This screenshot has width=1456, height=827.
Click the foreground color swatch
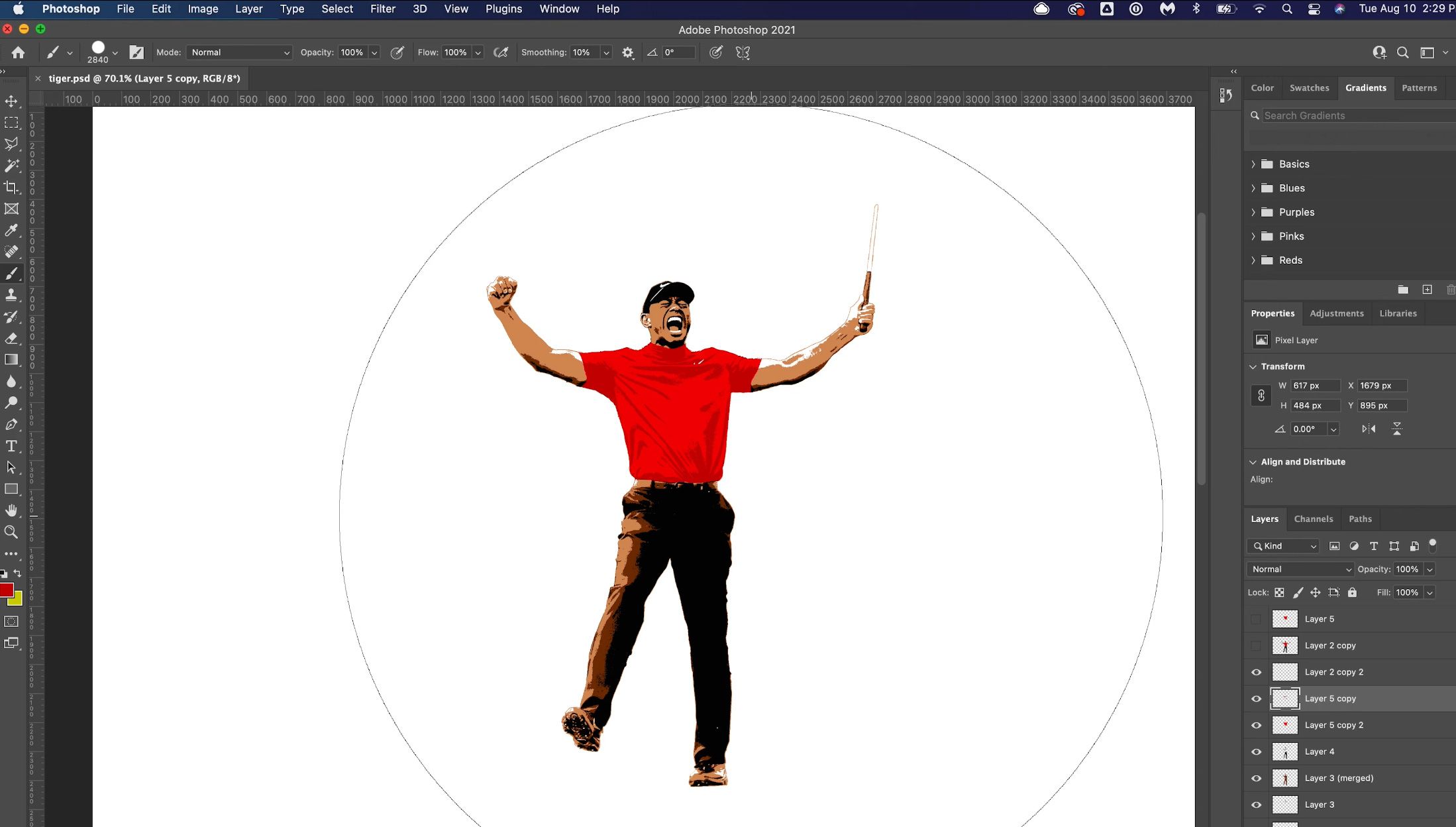tap(7, 590)
